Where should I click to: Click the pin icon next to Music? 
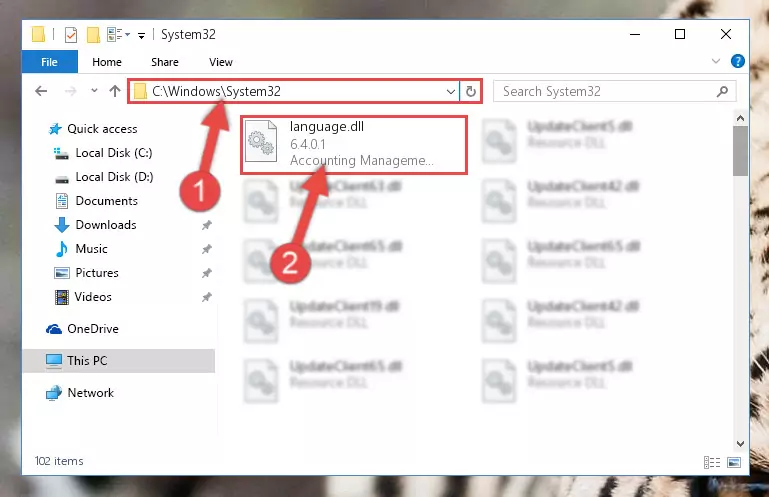click(206, 249)
